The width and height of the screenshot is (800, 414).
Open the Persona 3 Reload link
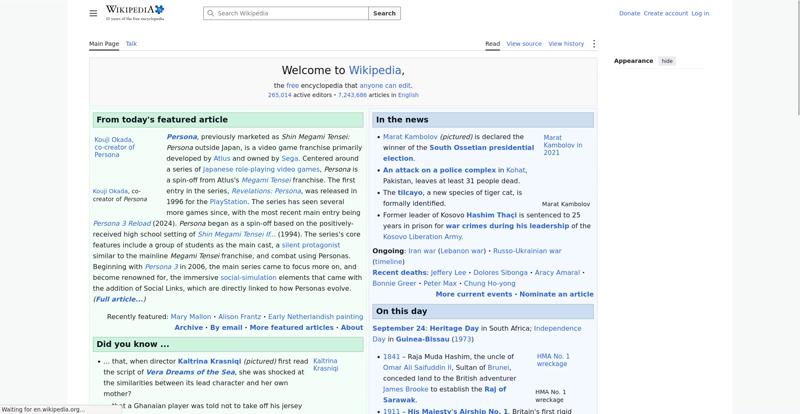click(x=122, y=224)
